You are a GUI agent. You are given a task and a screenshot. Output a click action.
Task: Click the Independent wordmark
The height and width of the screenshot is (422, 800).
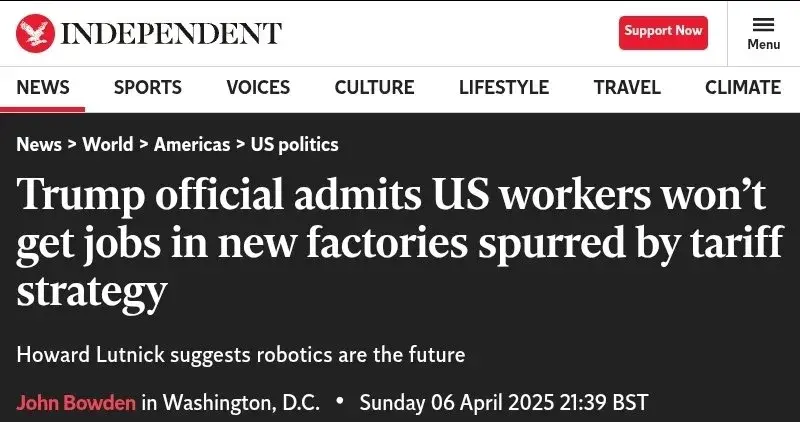click(x=171, y=33)
